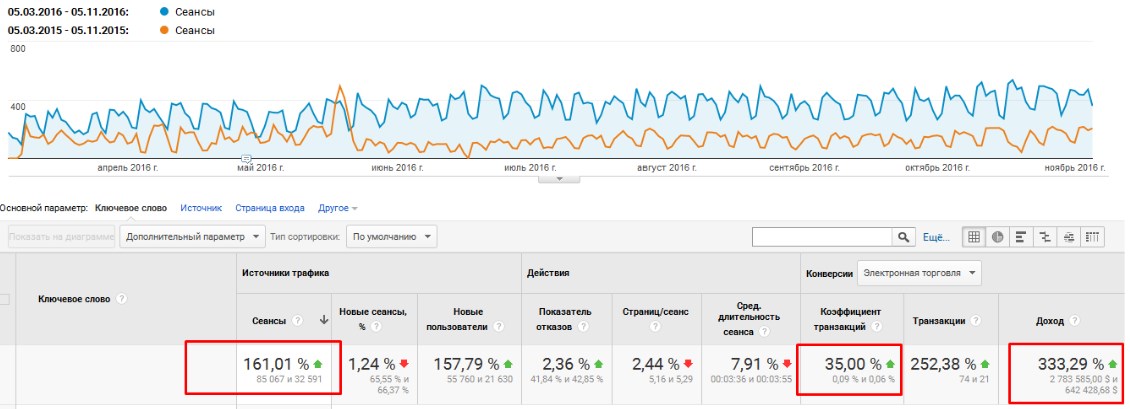Sort by the Показатель отказов column header
Image resolution: width=1130 pixels, height=409 pixels.
(564, 320)
